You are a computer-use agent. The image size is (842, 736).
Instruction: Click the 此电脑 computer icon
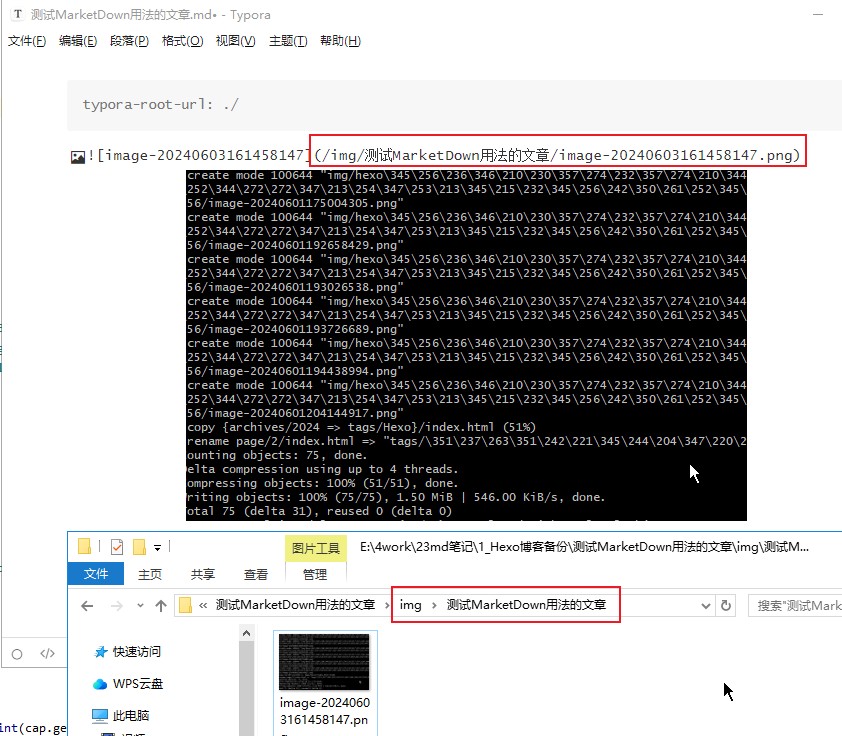click(x=100, y=716)
